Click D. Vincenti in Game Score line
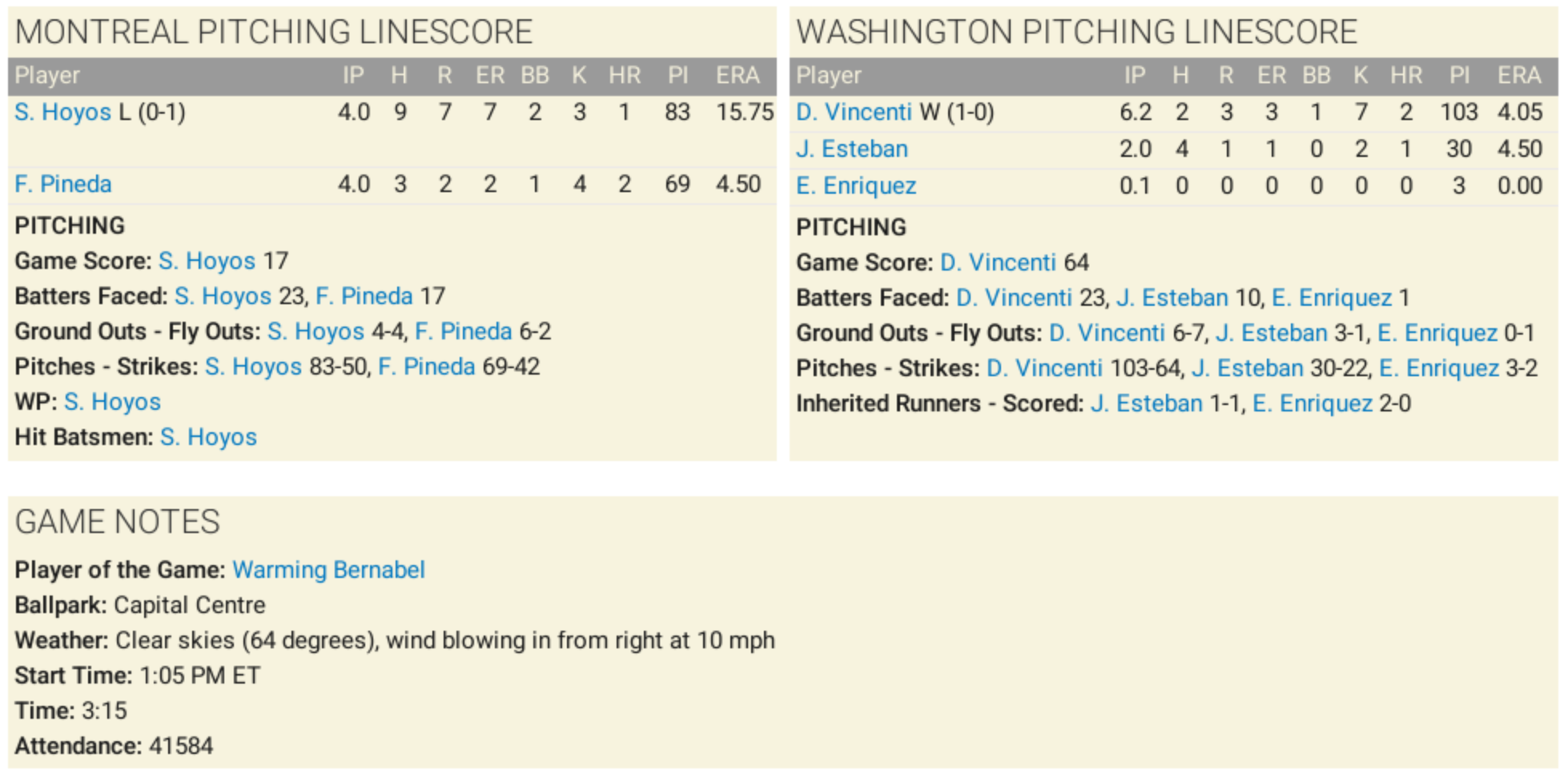 (998, 263)
